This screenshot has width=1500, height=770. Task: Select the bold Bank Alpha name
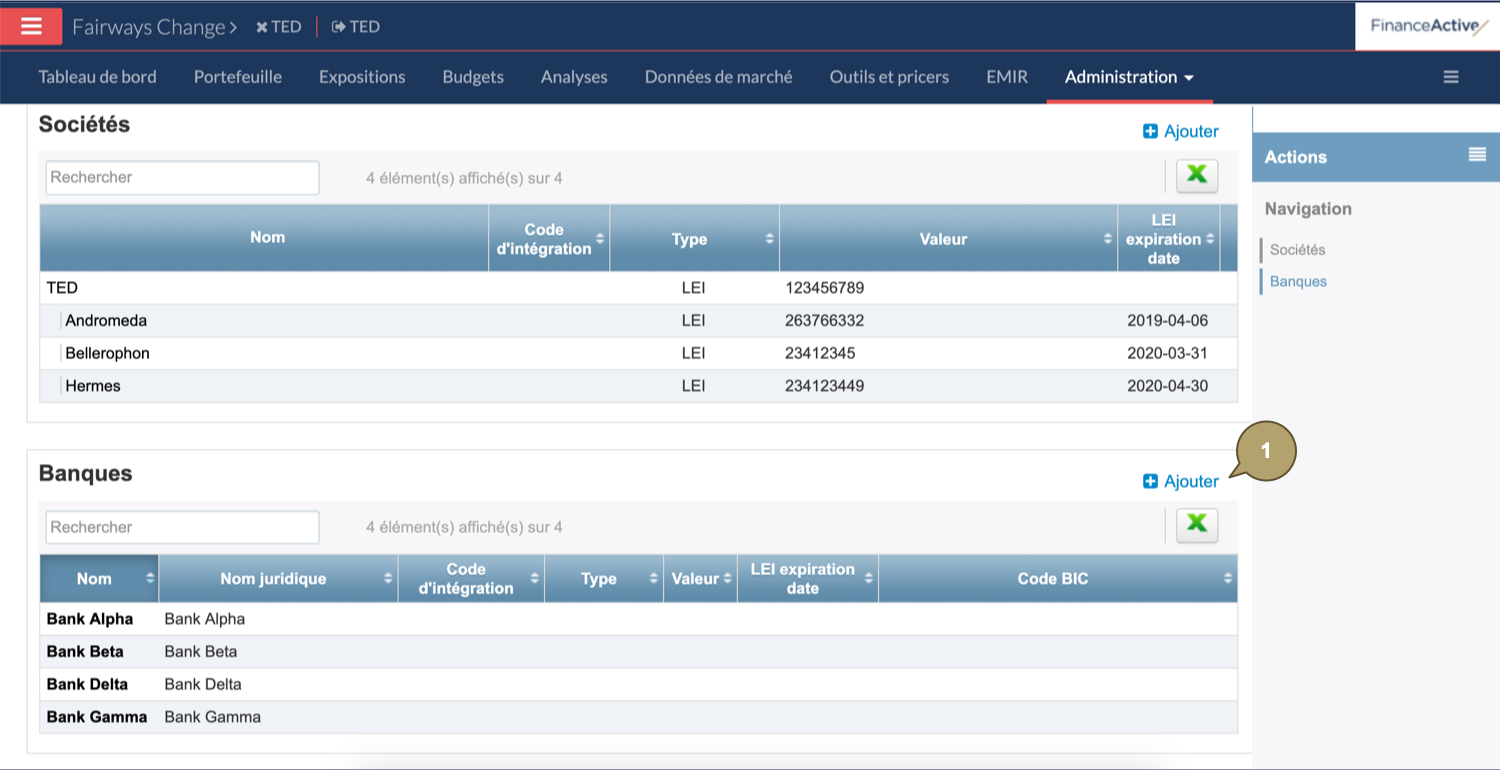90,619
